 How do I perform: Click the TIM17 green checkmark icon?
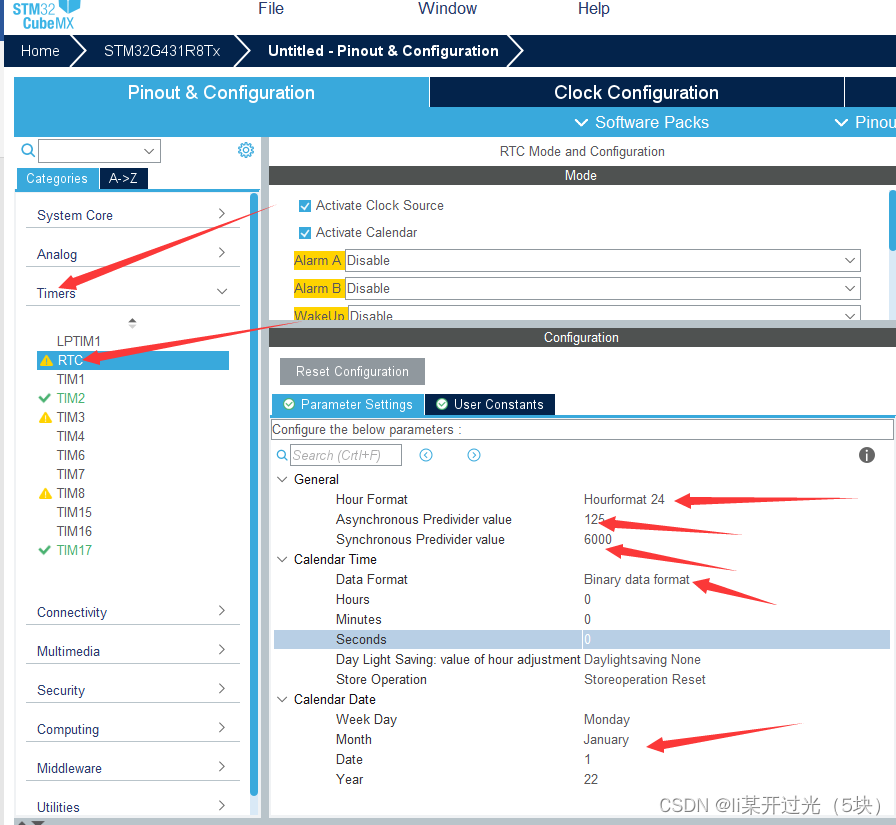pyautogui.click(x=45, y=550)
